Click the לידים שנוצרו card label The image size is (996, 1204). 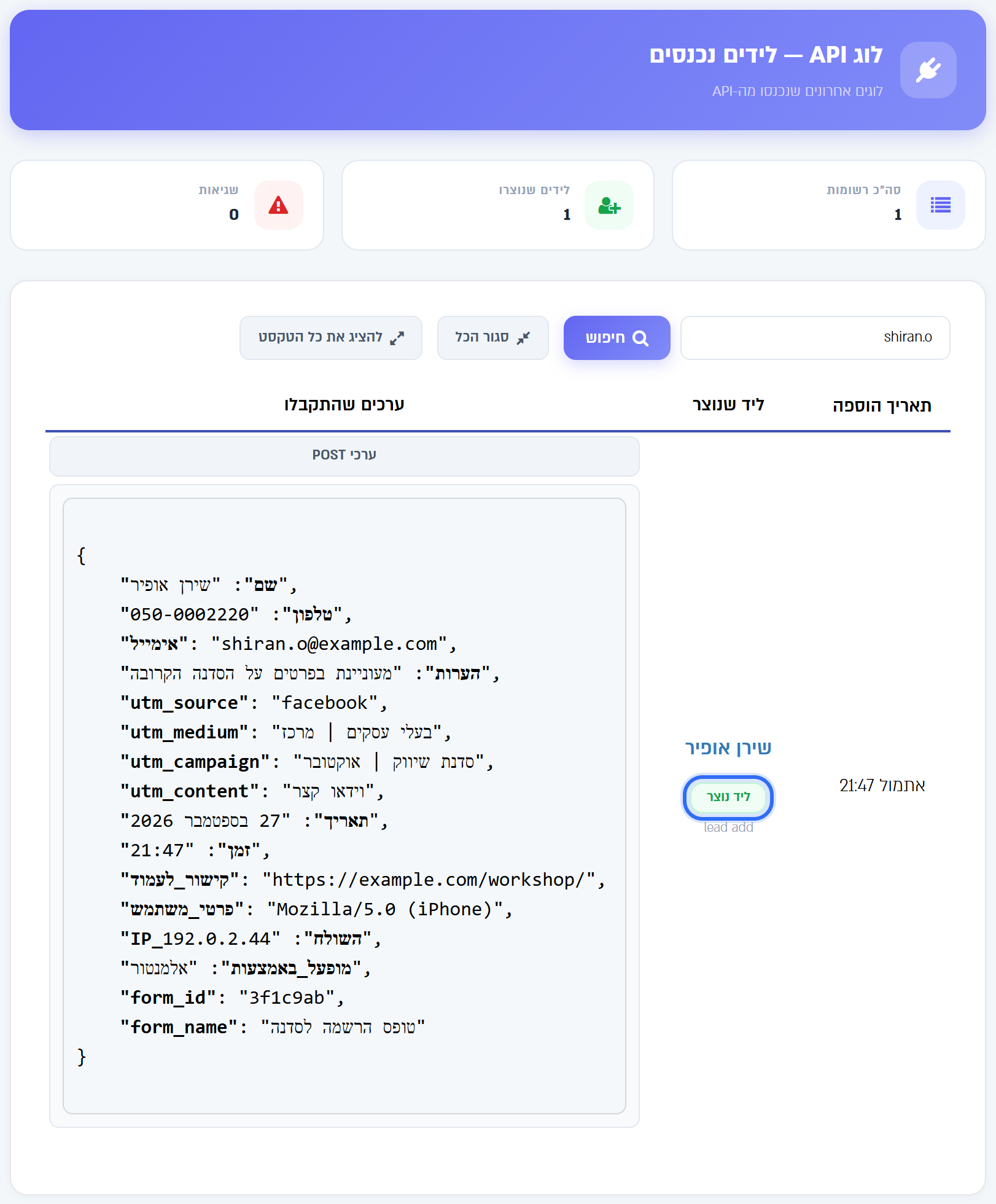coord(534,190)
